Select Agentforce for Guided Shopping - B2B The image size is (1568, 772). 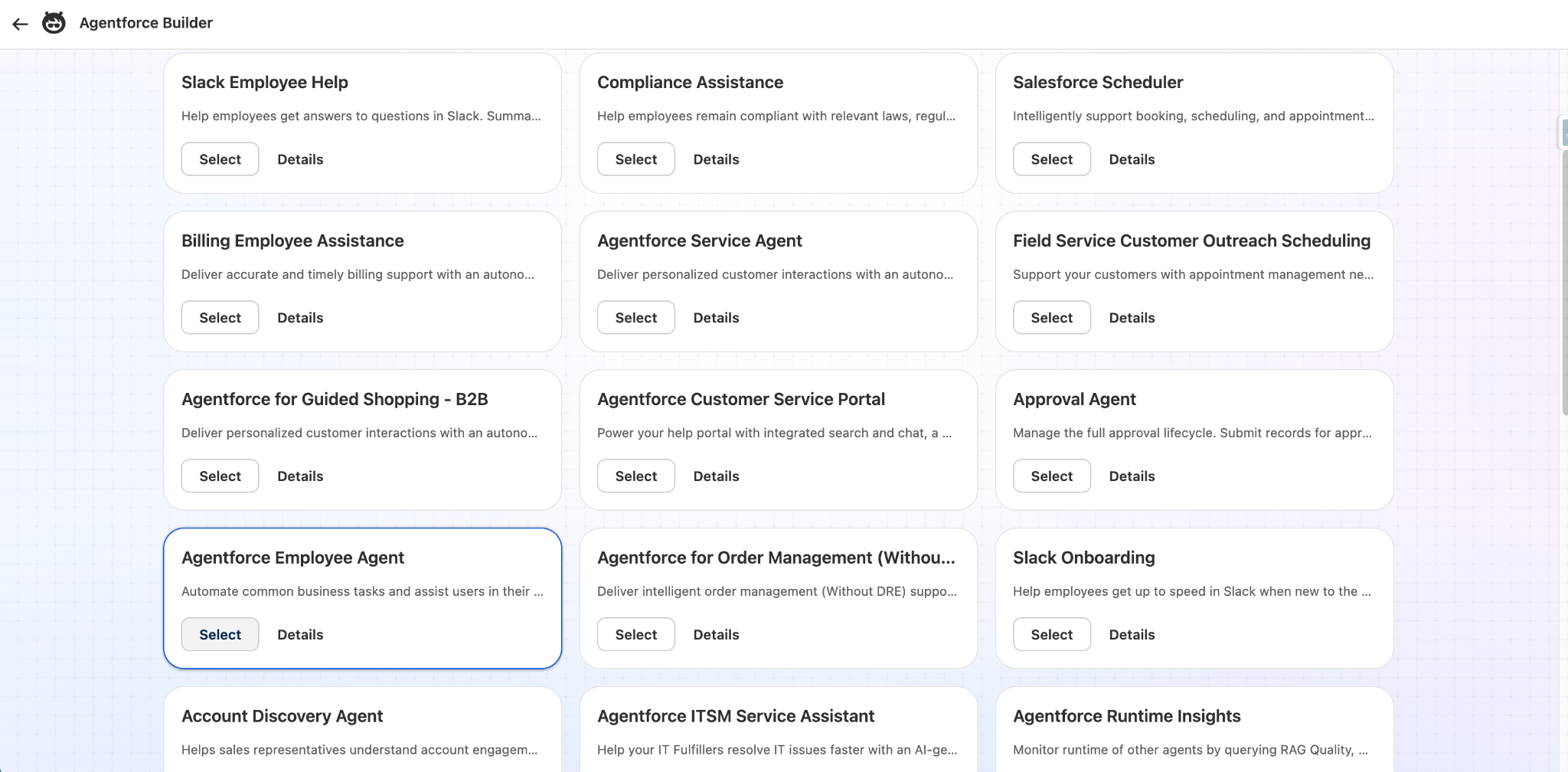pos(220,476)
